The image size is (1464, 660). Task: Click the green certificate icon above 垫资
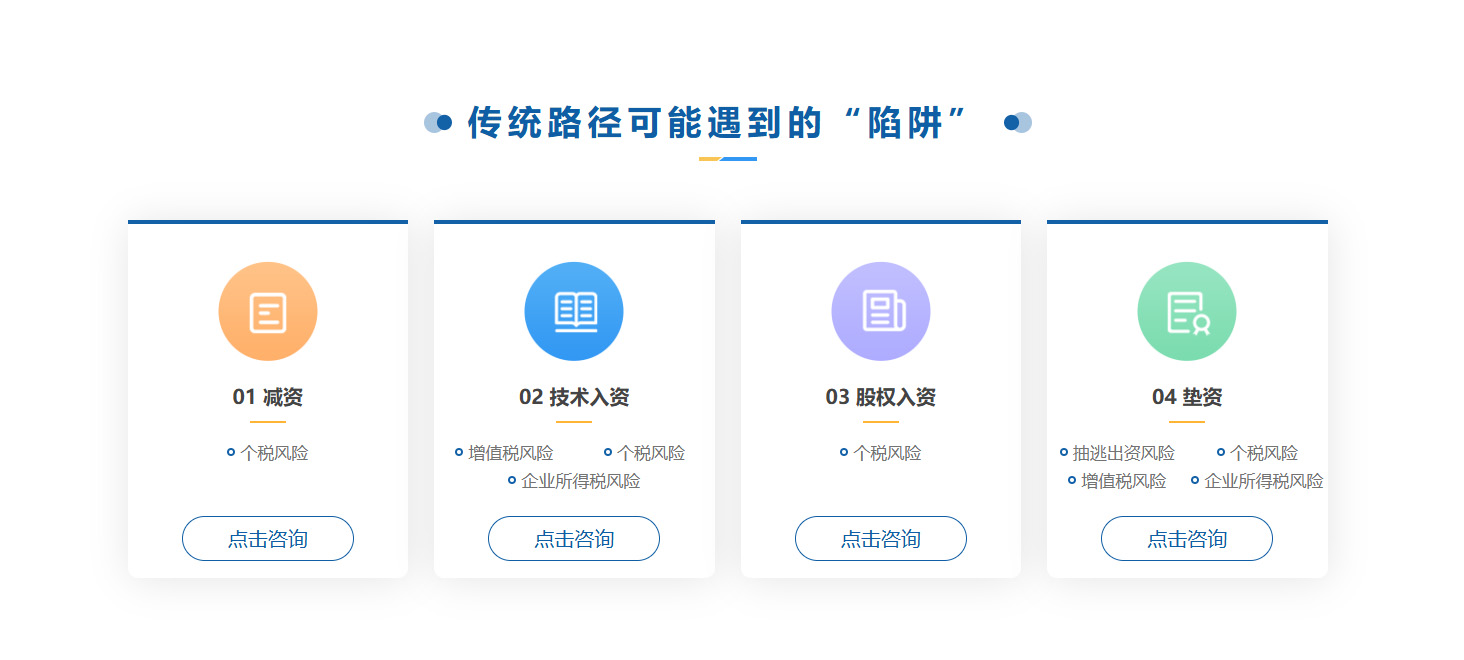pyautogui.click(x=1187, y=311)
